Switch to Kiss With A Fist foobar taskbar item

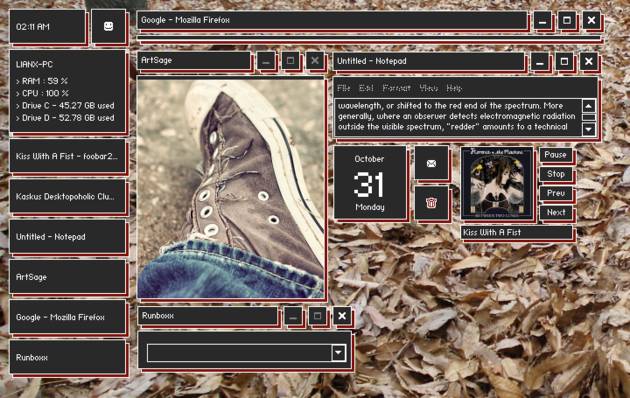[68, 156]
